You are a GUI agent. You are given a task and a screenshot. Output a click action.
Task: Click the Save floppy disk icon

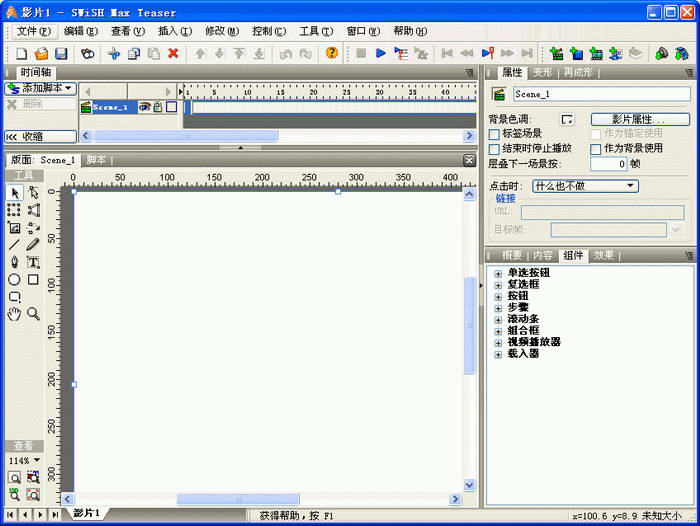(61, 54)
